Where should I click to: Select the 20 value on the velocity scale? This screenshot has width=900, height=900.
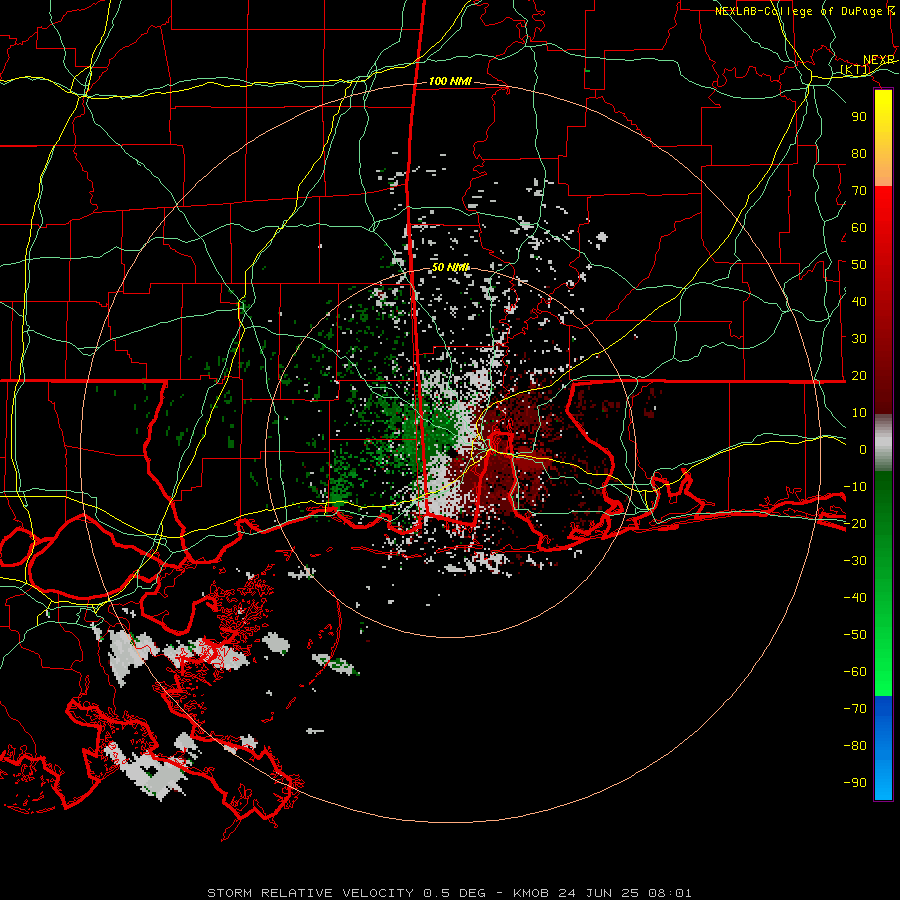(859, 375)
